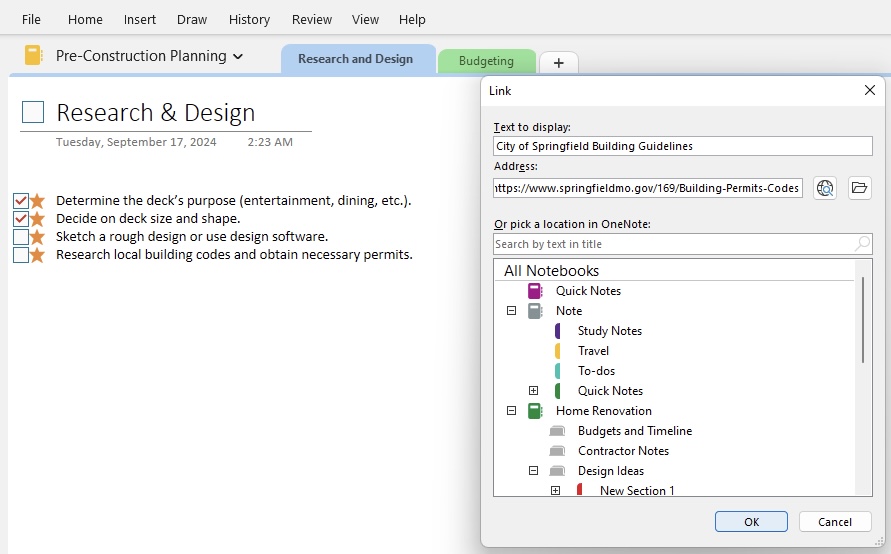This screenshot has height=554, width=891.
Task: Click Cancel in the Link dialog
Action: coord(835,522)
